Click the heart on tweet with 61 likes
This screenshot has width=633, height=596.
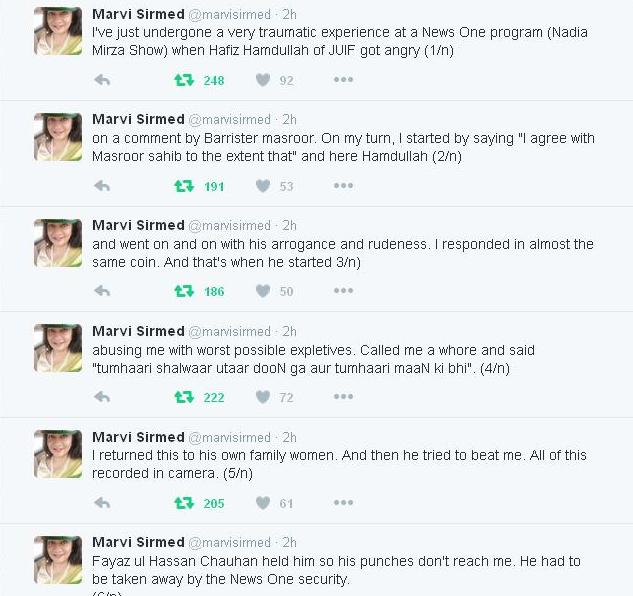263,503
